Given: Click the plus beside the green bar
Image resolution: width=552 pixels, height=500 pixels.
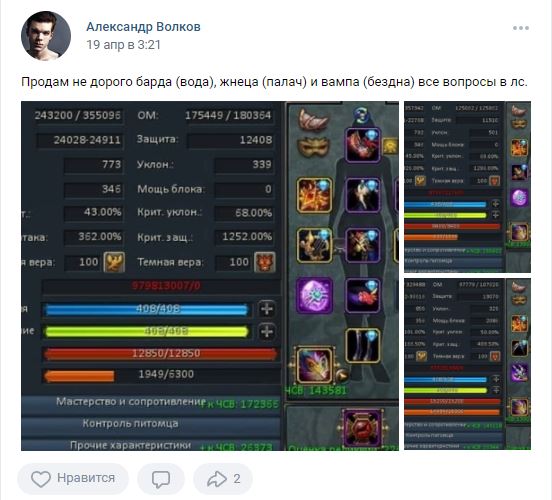Looking at the screenshot, I should 266,331.
